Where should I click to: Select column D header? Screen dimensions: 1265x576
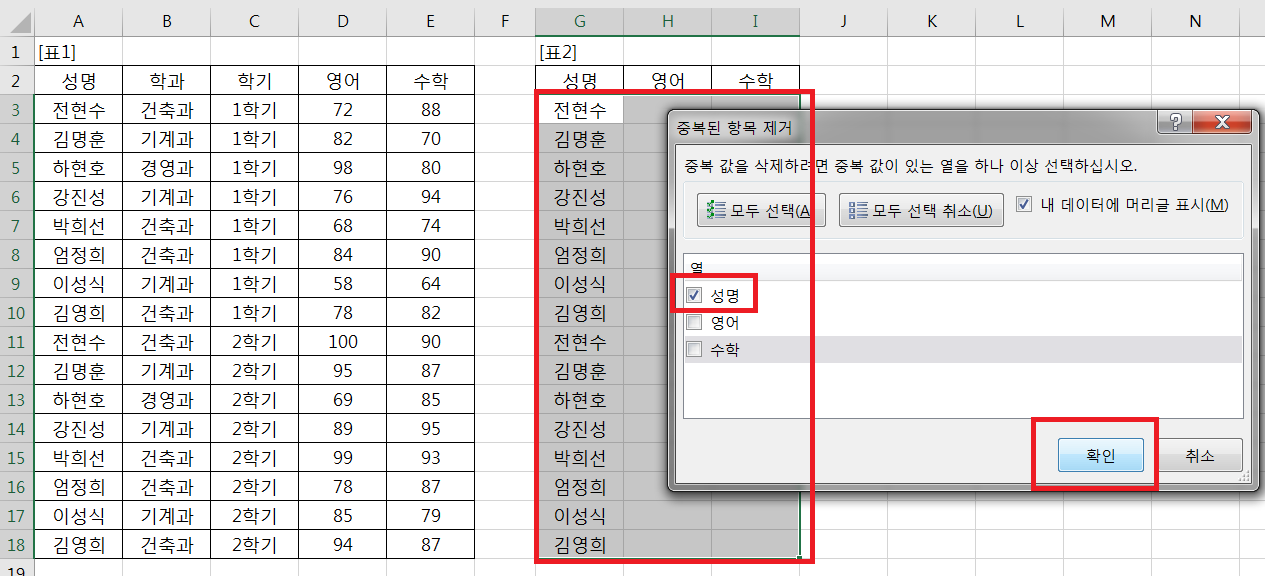click(x=343, y=21)
